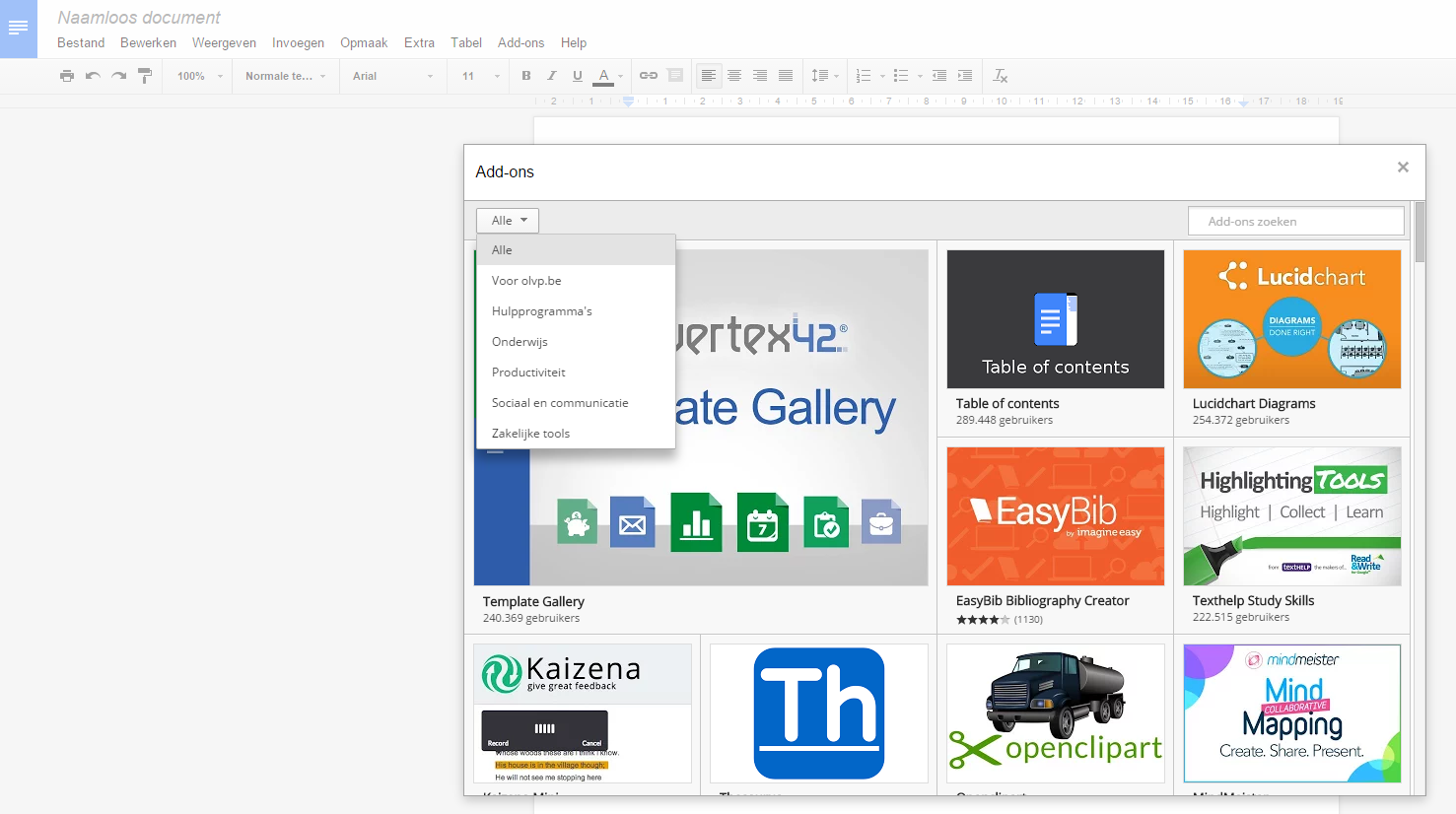The width and height of the screenshot is (1456, 814).
Task: Click the Add-ons dialog scrollbar
Action: coord(1420,233)
